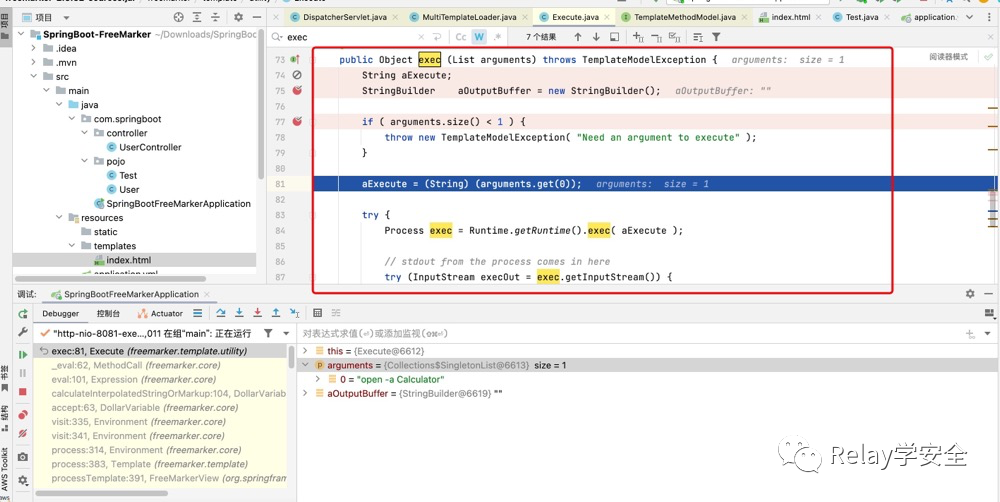Collapse the templates folder
This screenshot has height=502, width=1000.
click(x=71, y=246)
